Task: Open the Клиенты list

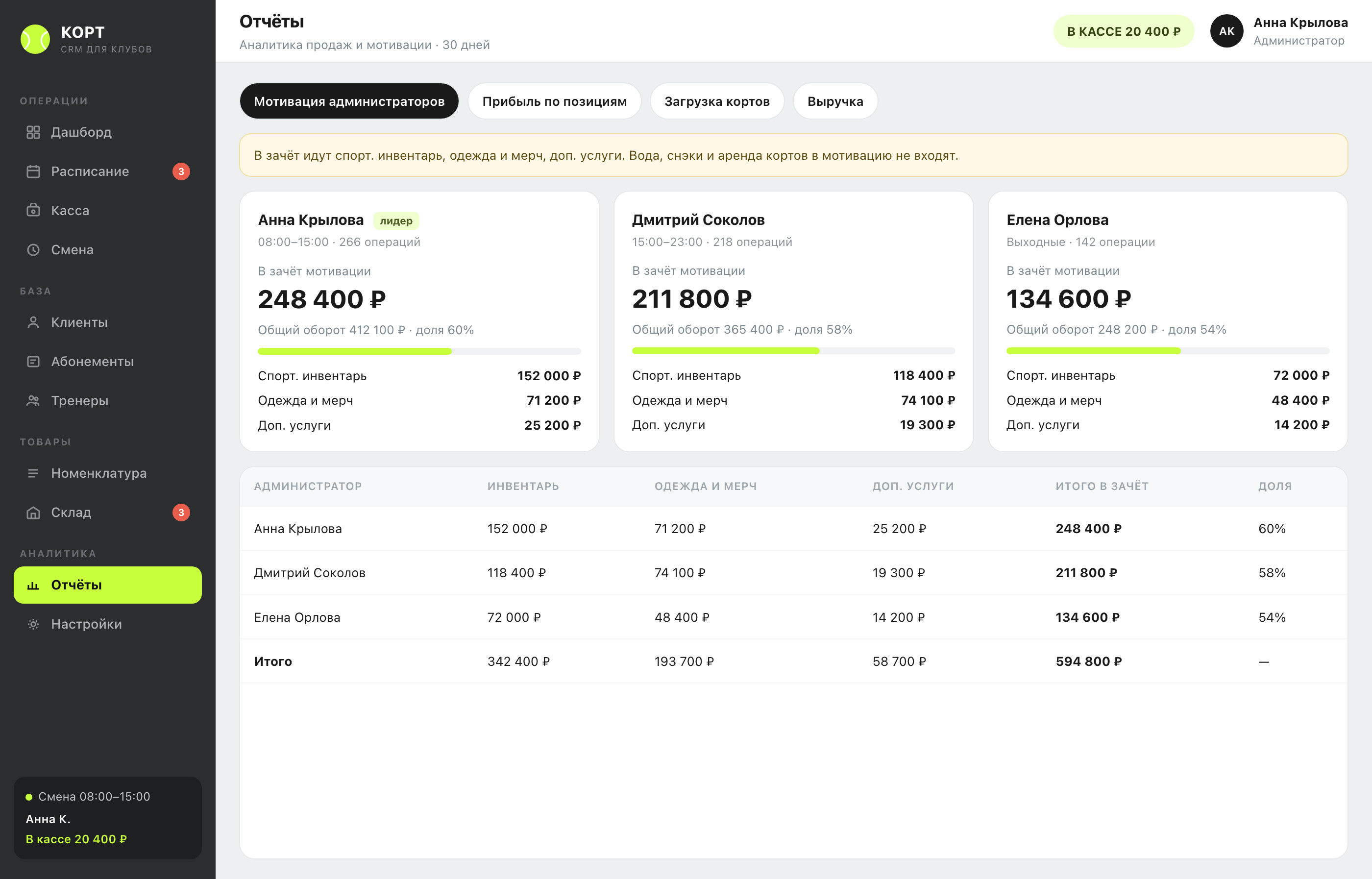Action: tap(107, 322)
